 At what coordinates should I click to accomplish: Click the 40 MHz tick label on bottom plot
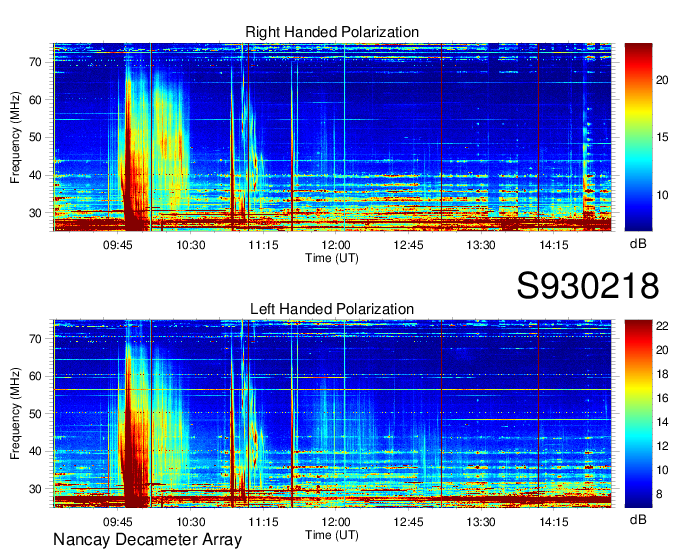click(35, 451)
